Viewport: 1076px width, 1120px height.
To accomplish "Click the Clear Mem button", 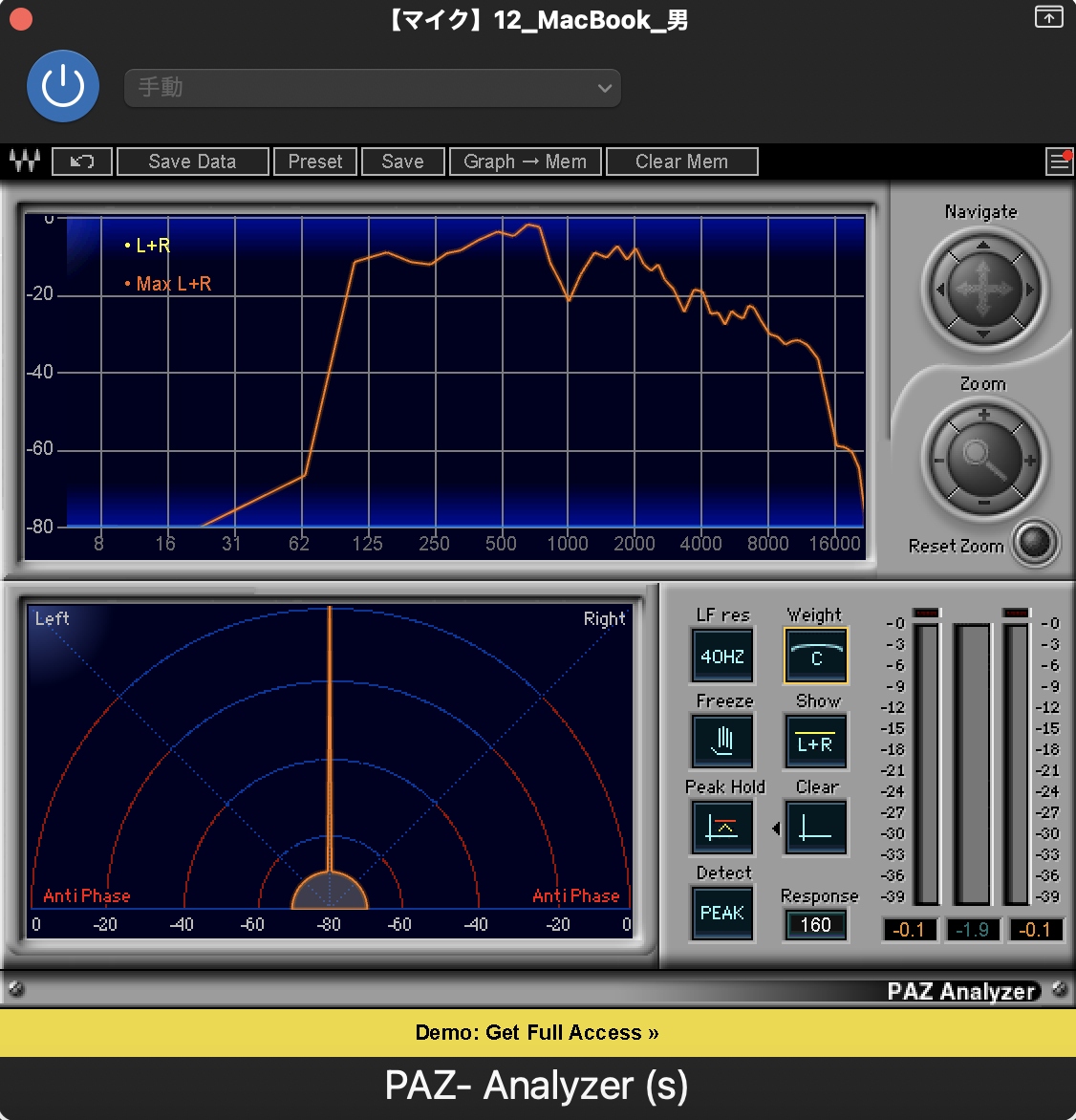I will [x=681, y=162].
